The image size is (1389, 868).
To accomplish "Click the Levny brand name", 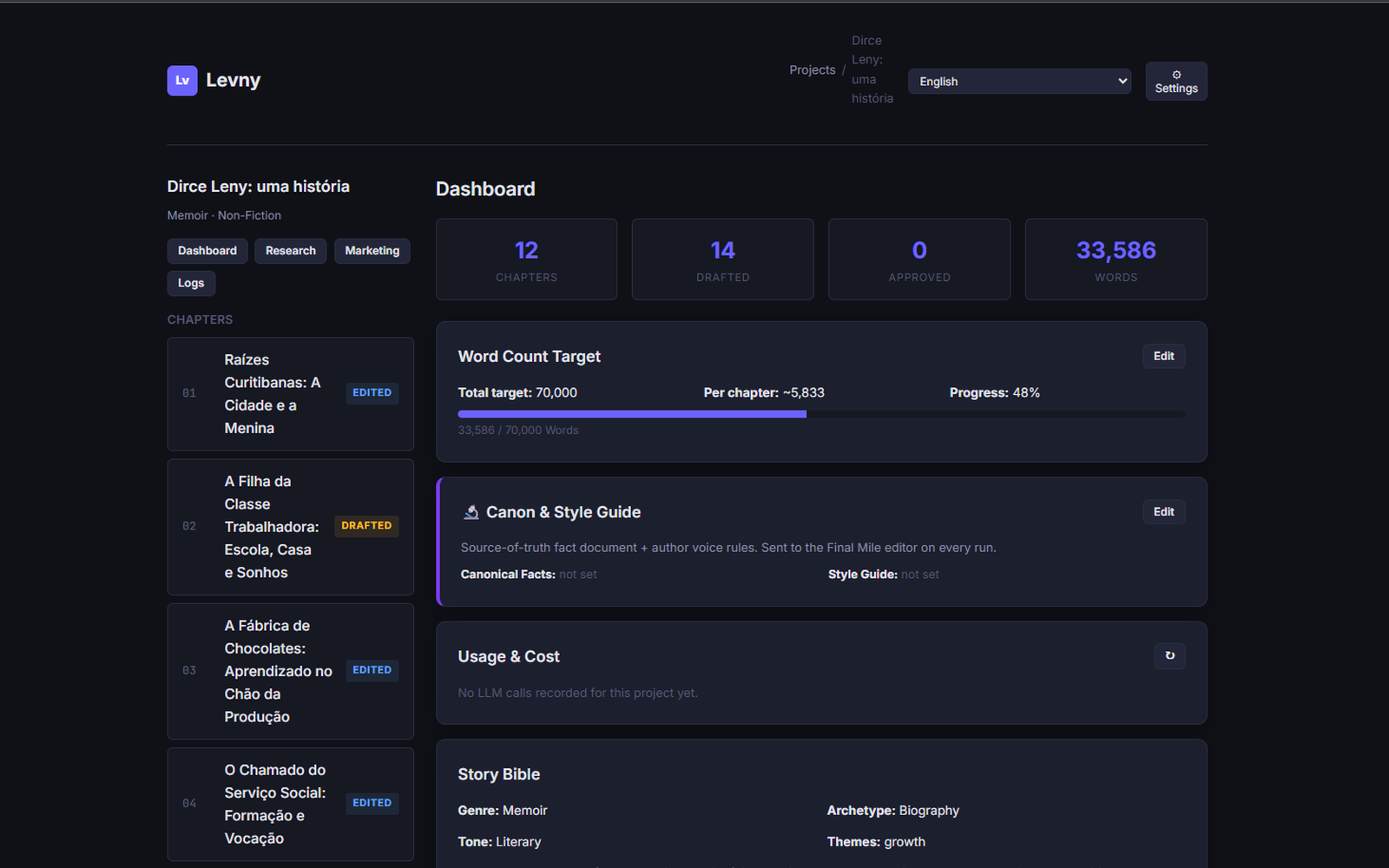I will click(233, 81).
